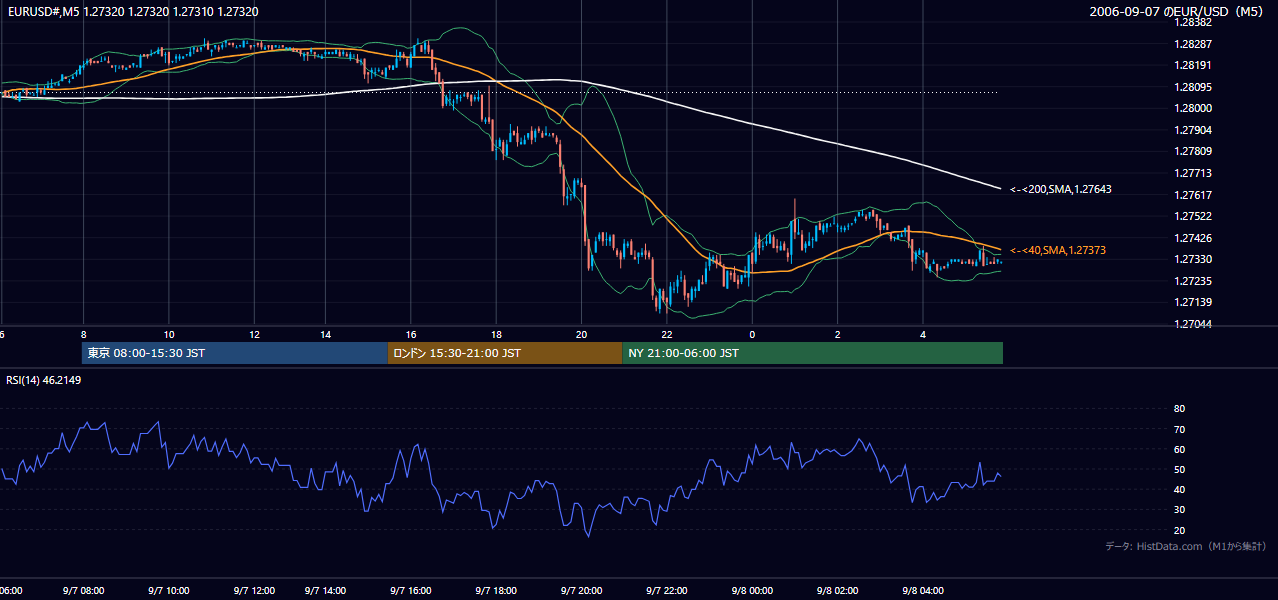The height and width of the screenshot is (600, 1278).
Task: Click RSI scale value 40
Action: 1180,489
